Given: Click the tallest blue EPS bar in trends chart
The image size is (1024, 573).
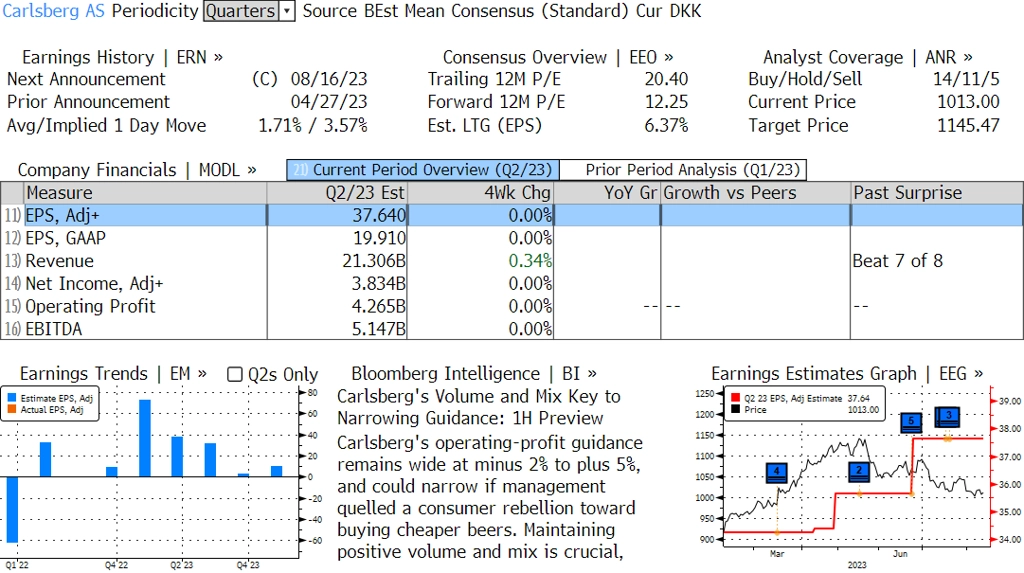Looking at the screenshot, I should [x=145, y=438].
